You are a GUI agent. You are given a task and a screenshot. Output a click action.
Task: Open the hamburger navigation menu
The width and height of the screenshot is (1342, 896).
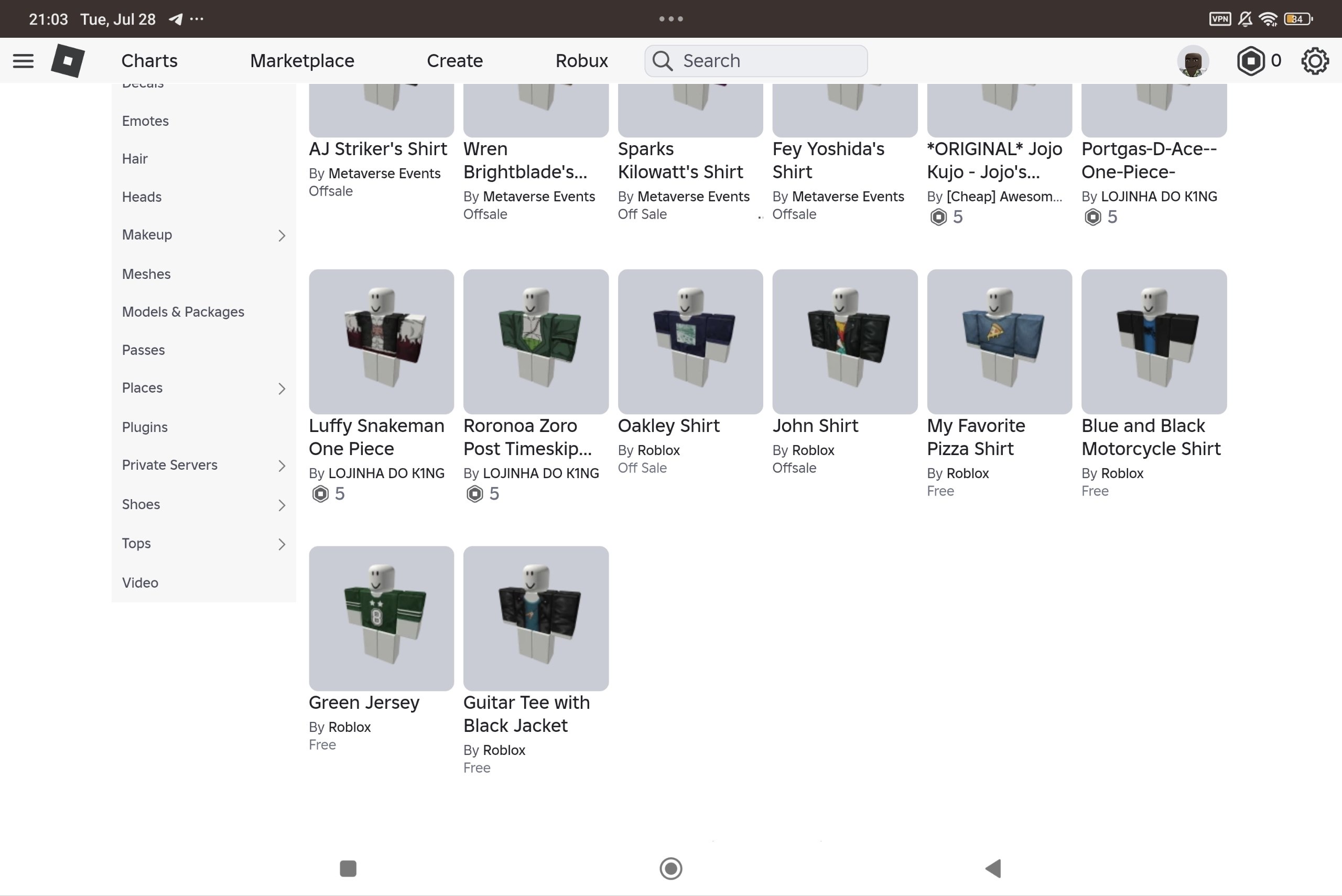click(24, 61)
